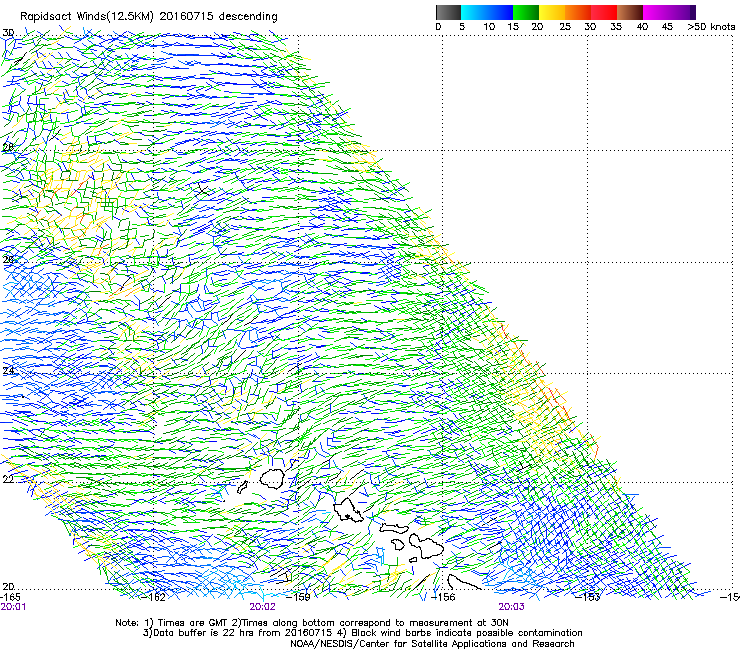Select the "20" latitude axis label
The width and height of the screenshot is (740, 650).
(8, 586)
